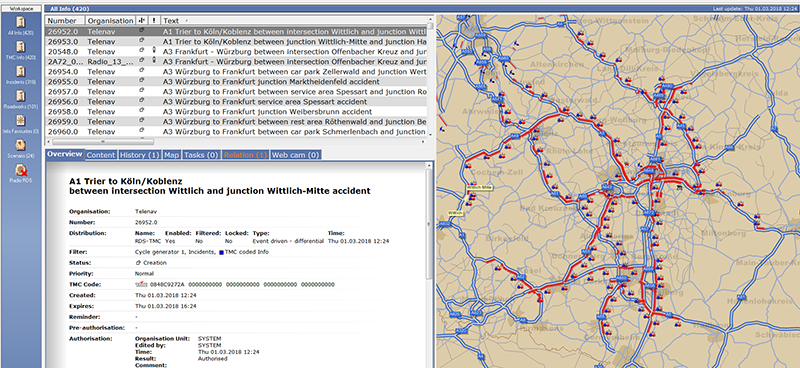Screen dimensions: 800x368
Task: Select message row 26955.0 Marktheidenfeld accident
Action: point(236,82)
